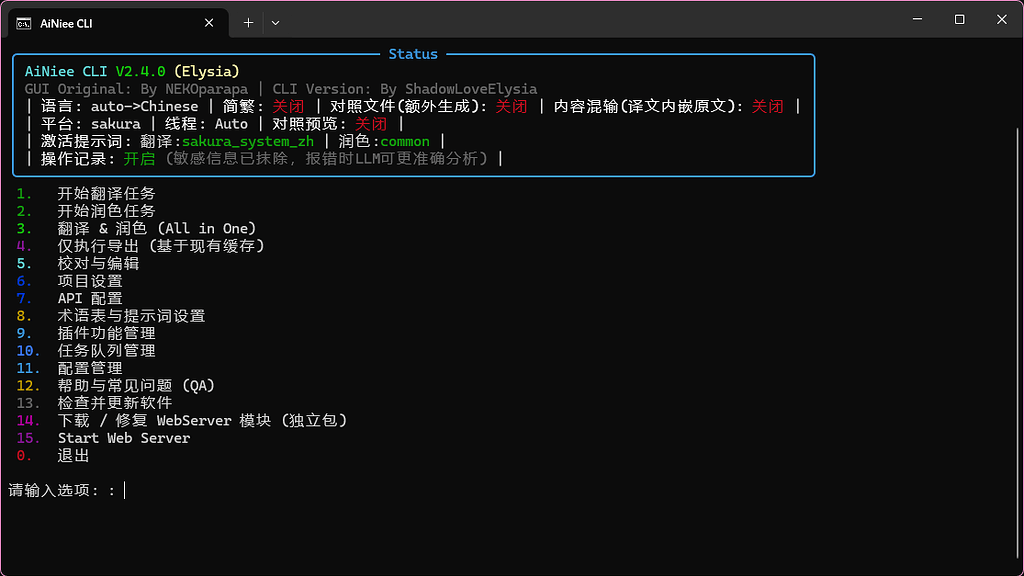Click menu option 3 翻译 & 润色 (All in One)

point(136,229)
